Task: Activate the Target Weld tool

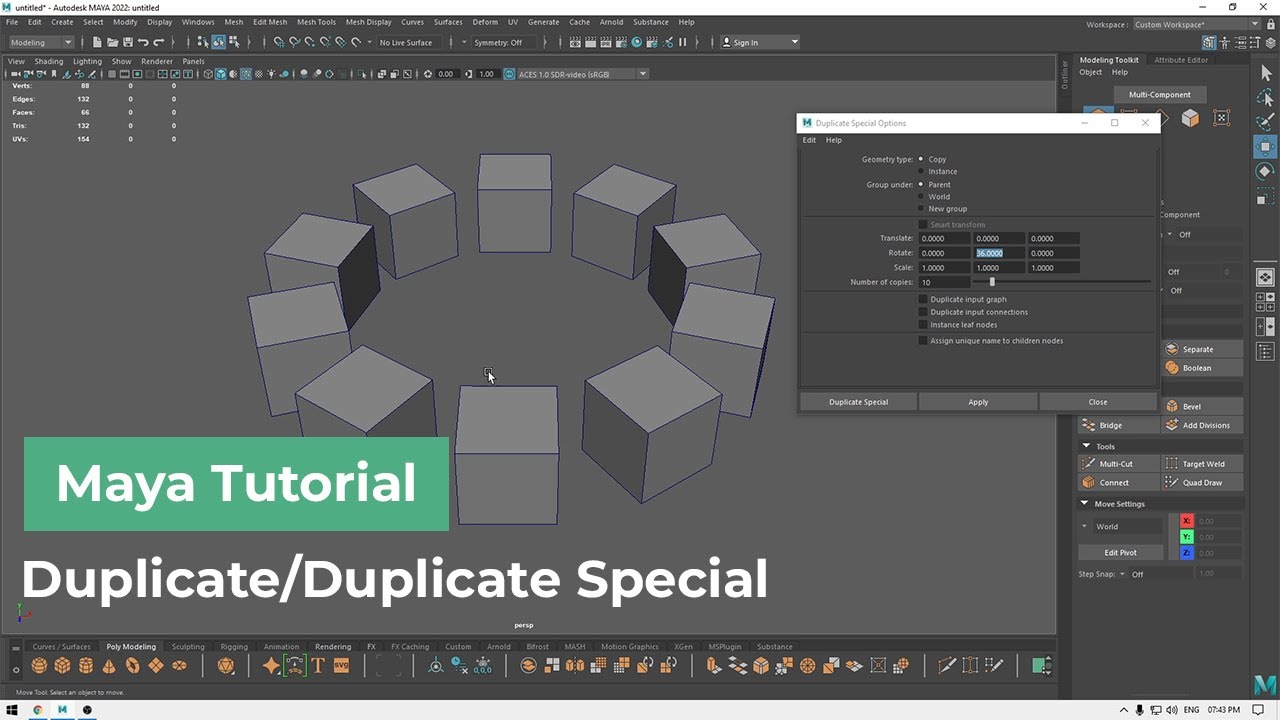Action: 1203,464
